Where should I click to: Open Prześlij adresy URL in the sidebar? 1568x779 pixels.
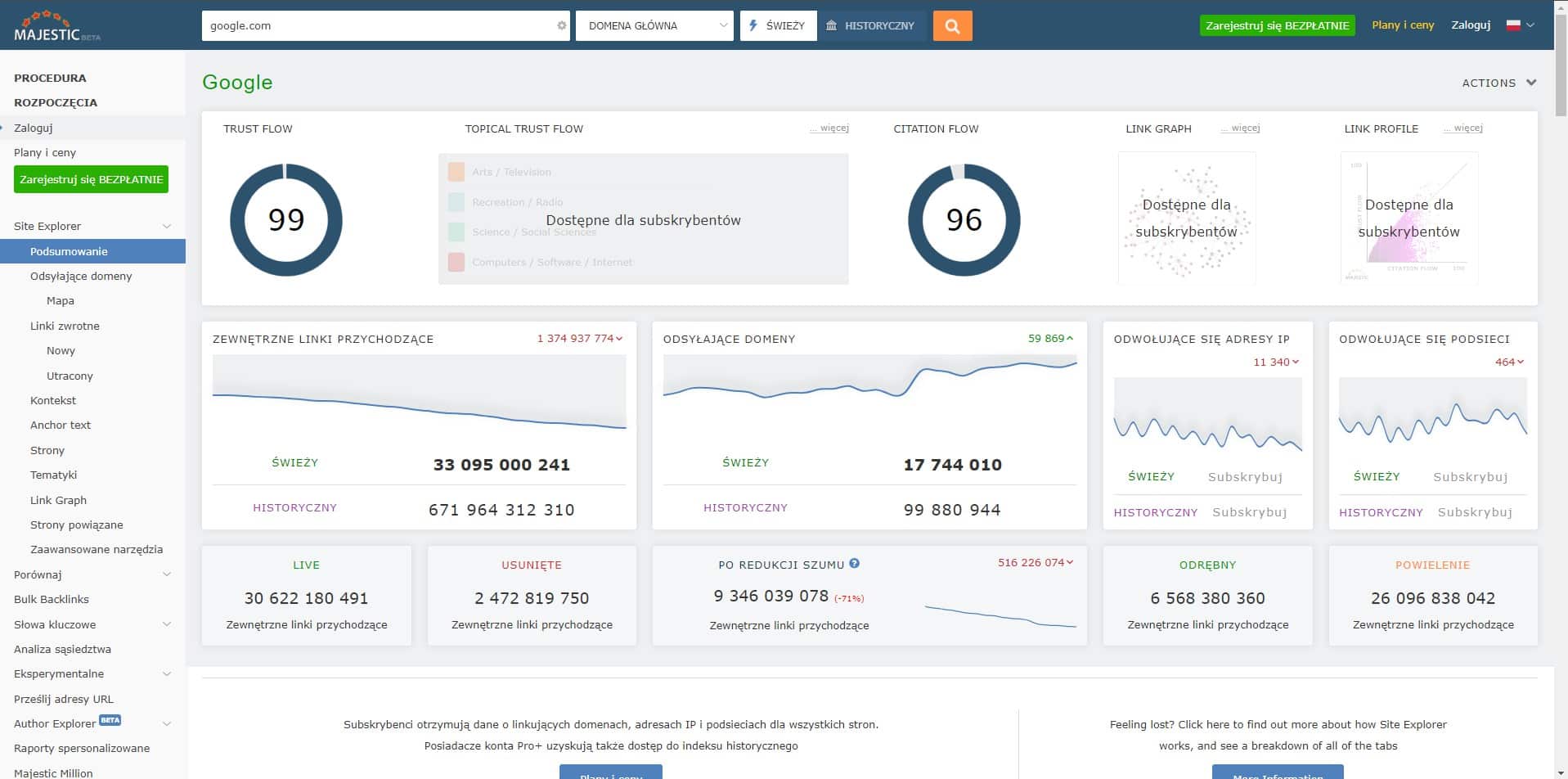point(64,699)
